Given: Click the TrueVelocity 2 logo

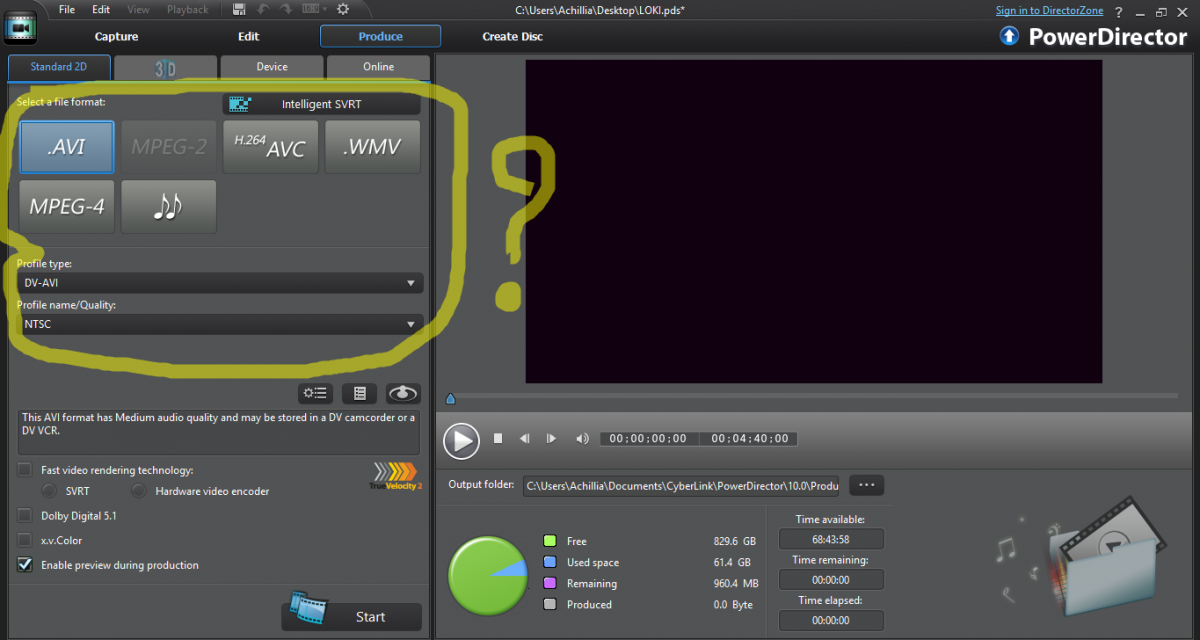Looking at the screenshot, I should pos(397,477).
